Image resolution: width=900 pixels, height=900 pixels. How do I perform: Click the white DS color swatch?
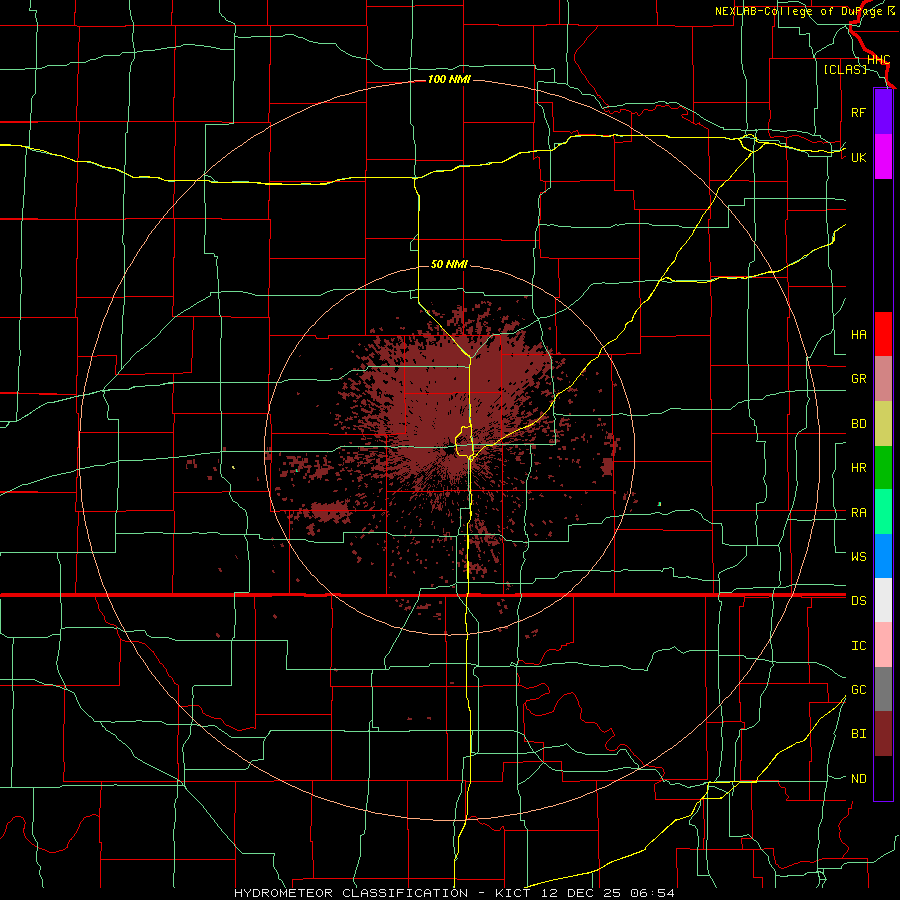[883, 600]
